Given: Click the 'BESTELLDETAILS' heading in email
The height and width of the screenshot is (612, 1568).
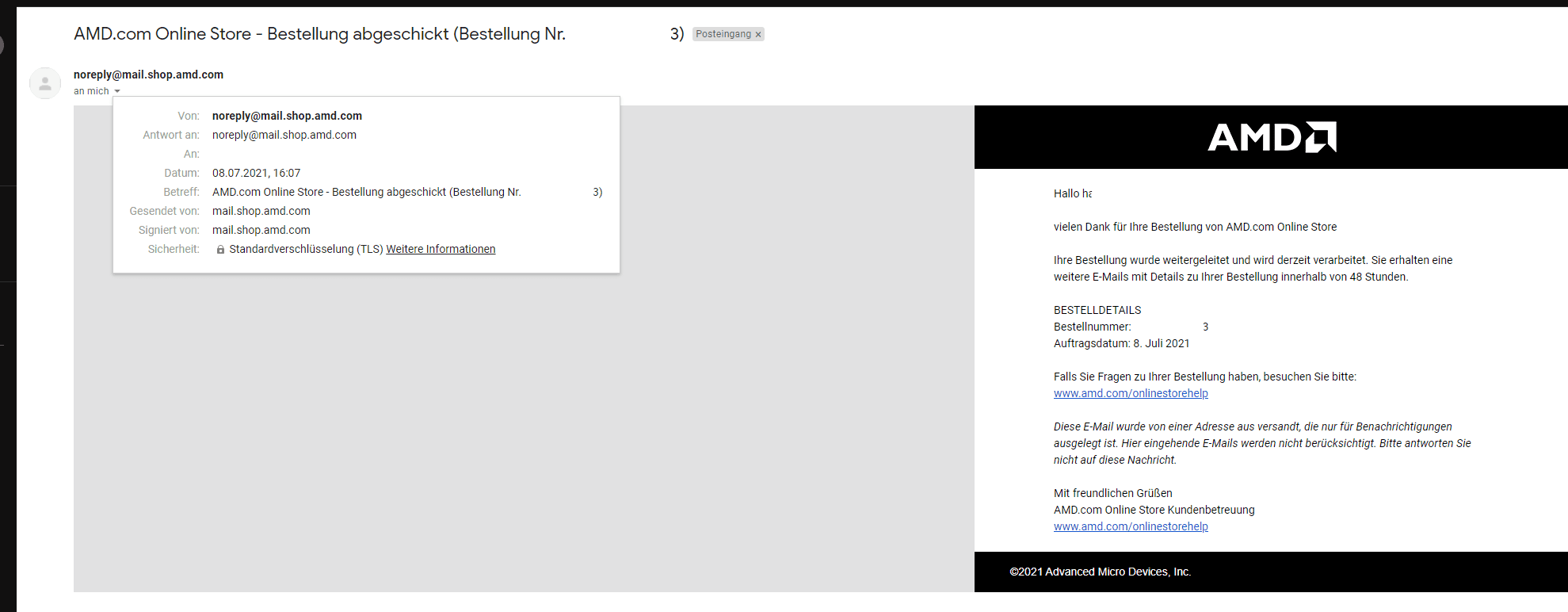Looking at the screenshot, I should point(1097,310).
